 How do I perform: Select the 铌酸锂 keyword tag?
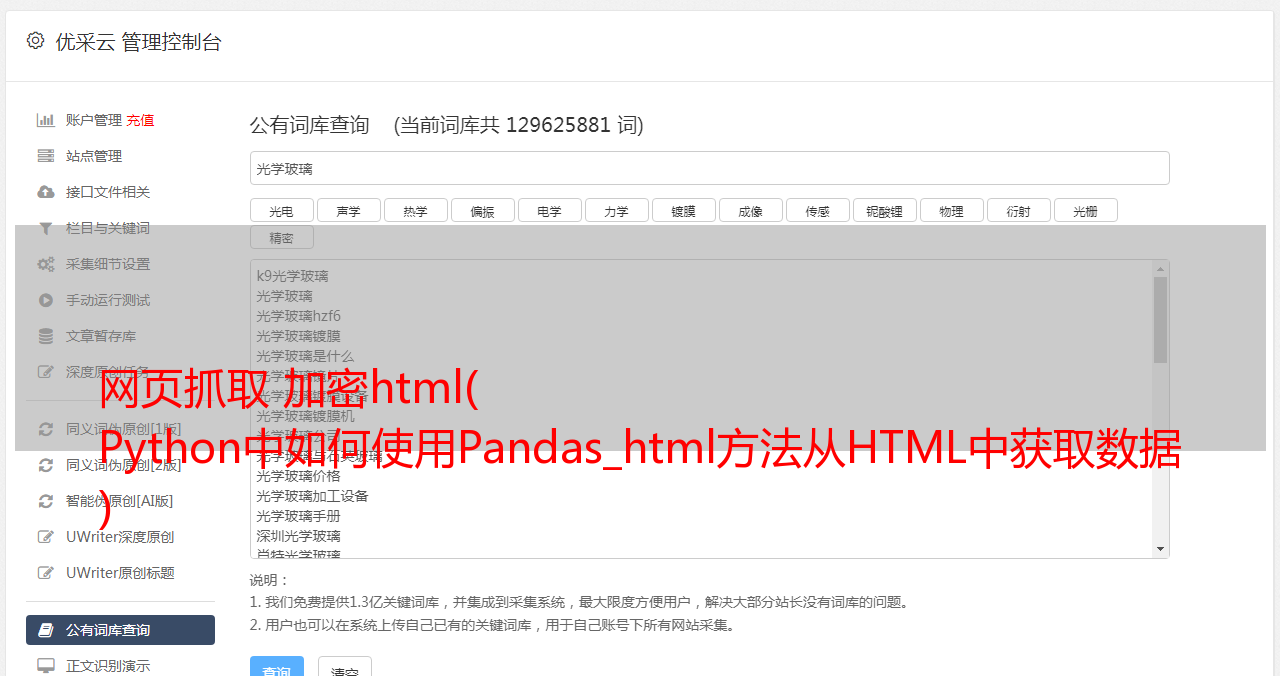tap(884, 210)
